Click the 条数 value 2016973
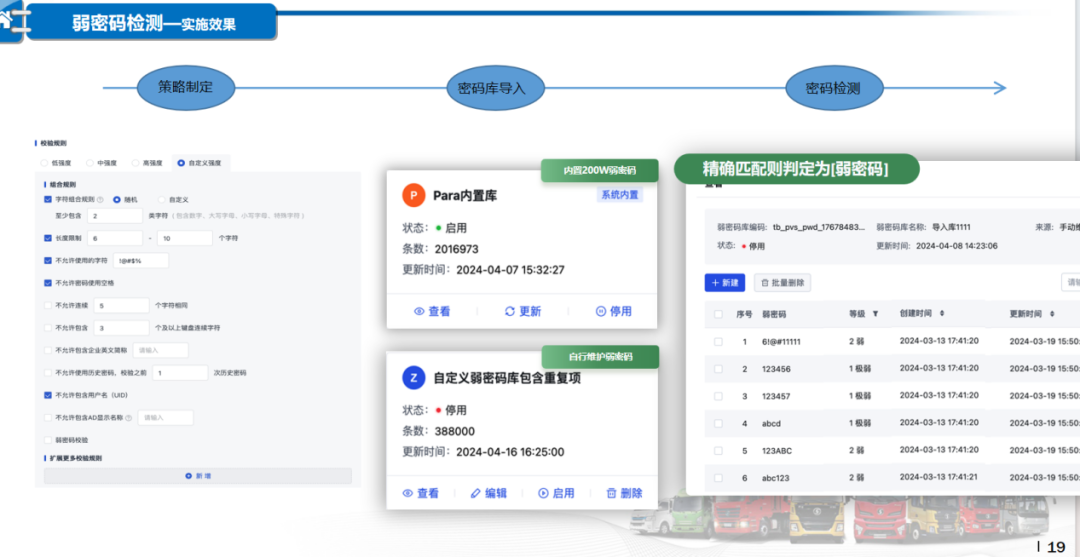The height and width of the screenshot is (557, 1080). pos(457,249)
